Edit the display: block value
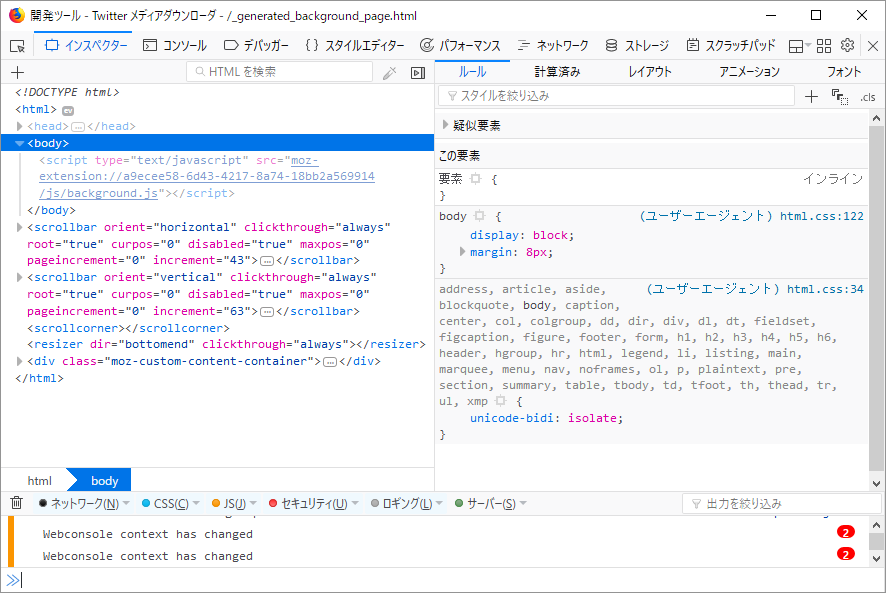 tap(550, 235)
